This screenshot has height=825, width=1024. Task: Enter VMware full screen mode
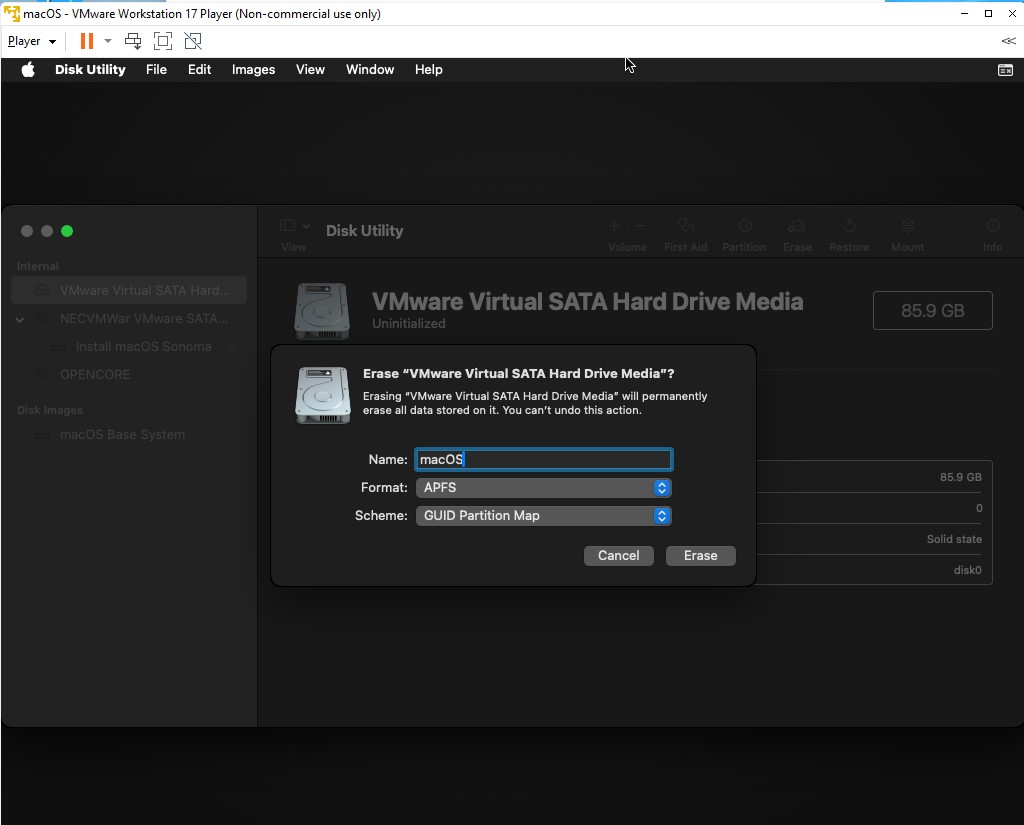click(x=163, y=41)
